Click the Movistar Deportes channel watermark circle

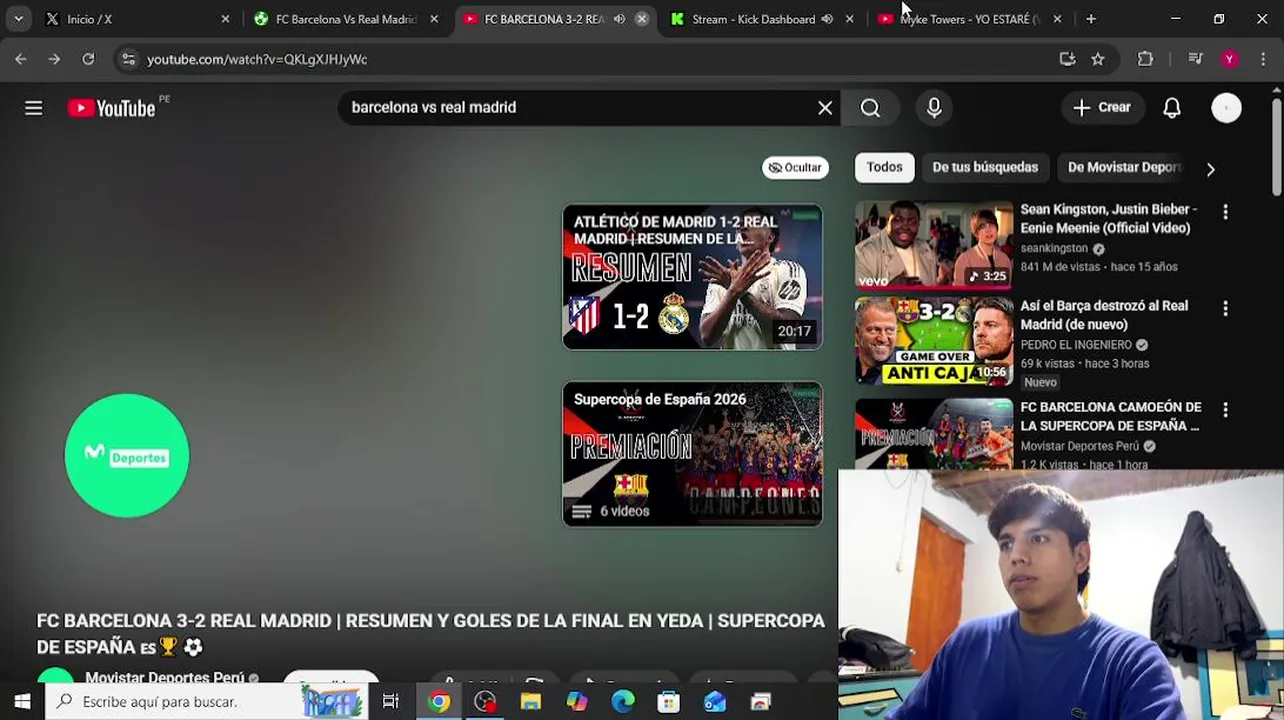click(127, 456)
